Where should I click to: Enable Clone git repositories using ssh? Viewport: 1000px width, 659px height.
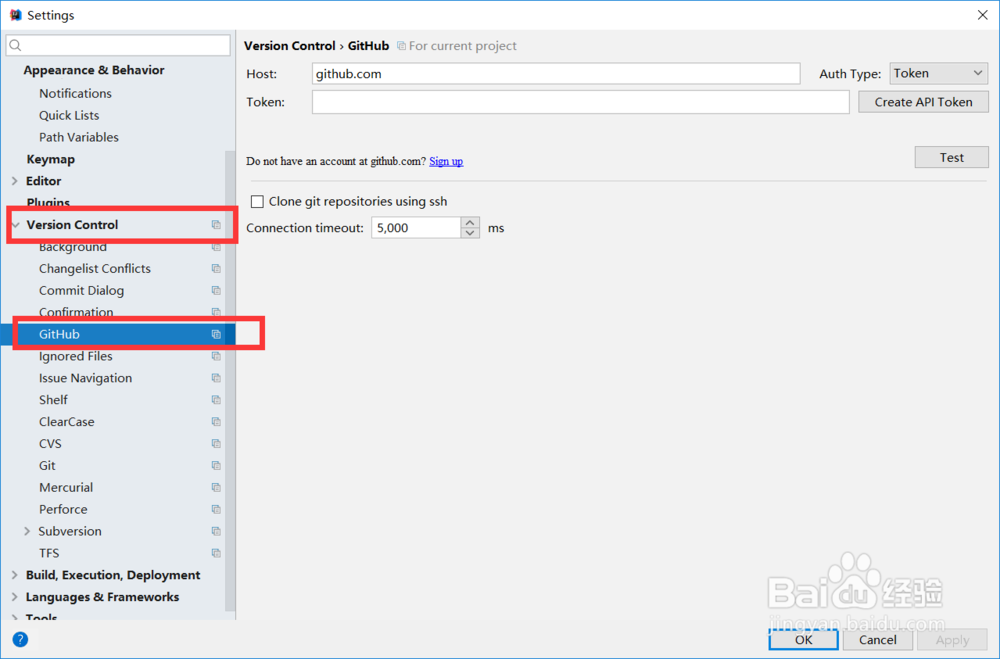(x=257, y=202)
